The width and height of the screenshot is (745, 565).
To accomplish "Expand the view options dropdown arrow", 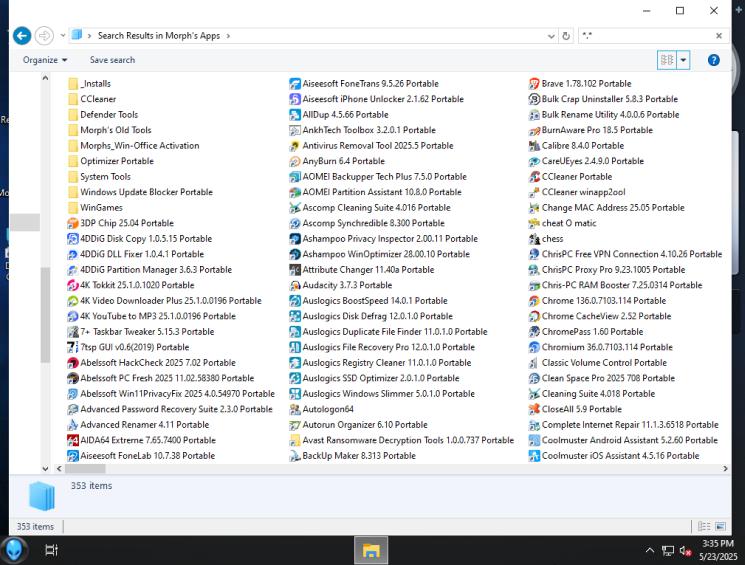I will pyautogui.click(x=683, y=60).
